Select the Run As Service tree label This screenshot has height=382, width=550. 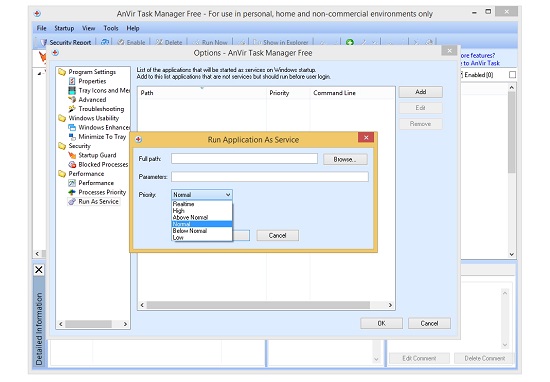click(x=98, y=201)
